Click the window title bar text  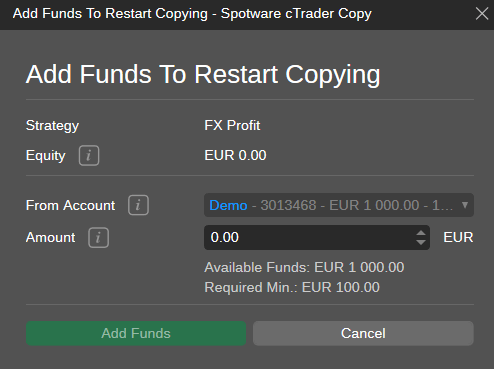coord(192,14)
